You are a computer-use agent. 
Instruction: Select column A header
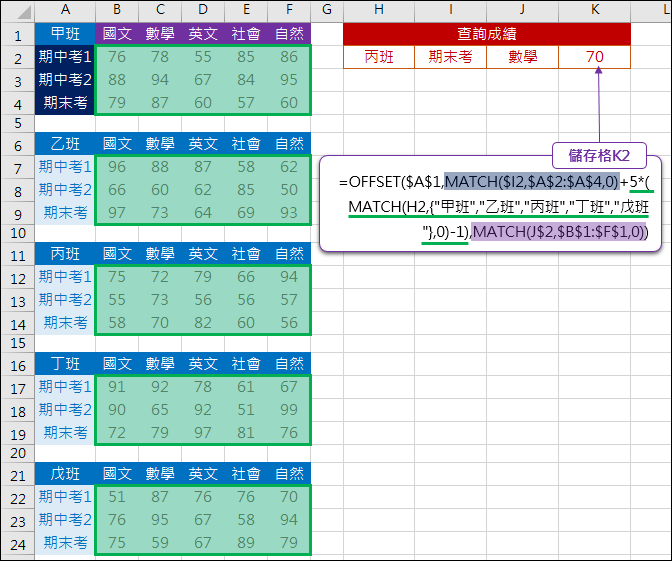pyautogui.click(x=65, y=9)
